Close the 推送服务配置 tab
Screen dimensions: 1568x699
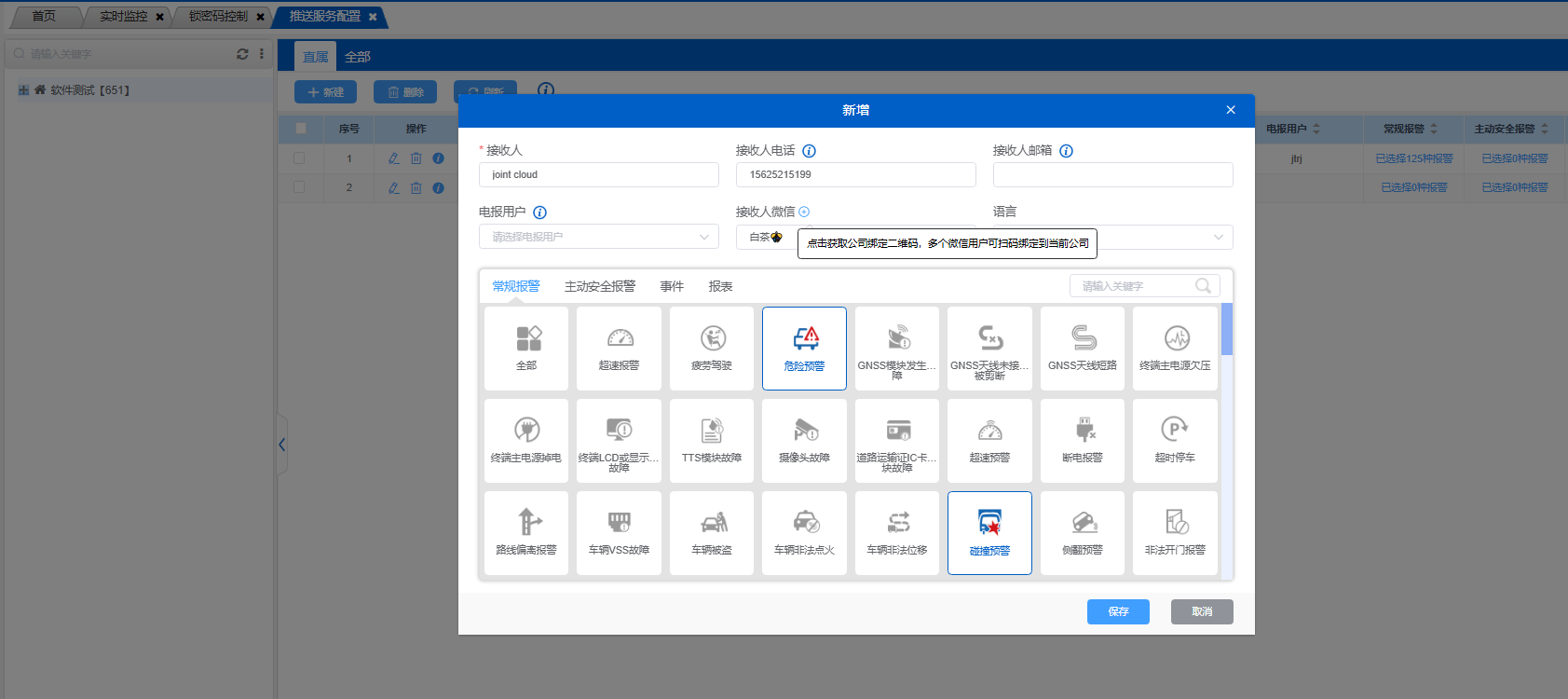pos(373,17)
